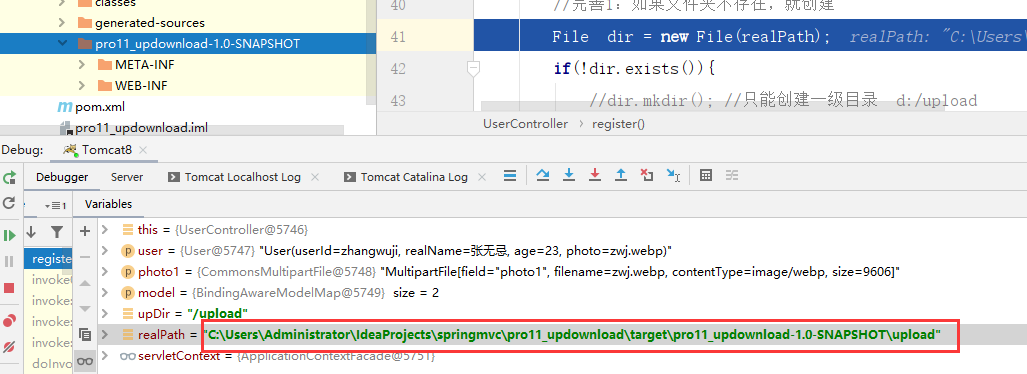Click the Rerun Tomcat8 icon
The image size is (1027, 374).
pos(9,178)
